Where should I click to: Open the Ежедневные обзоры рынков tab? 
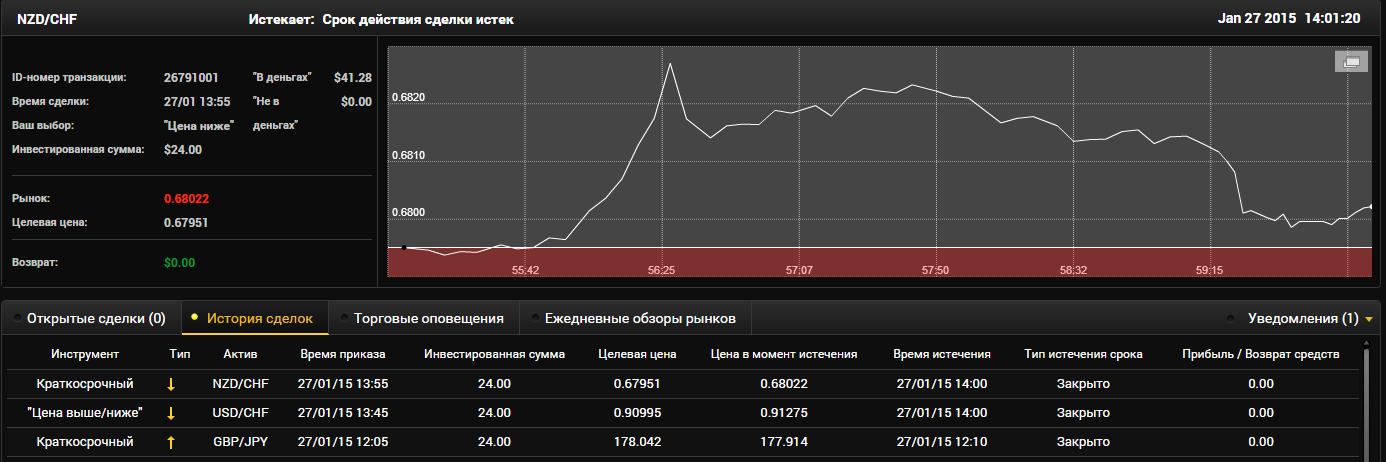click(640, 319)
